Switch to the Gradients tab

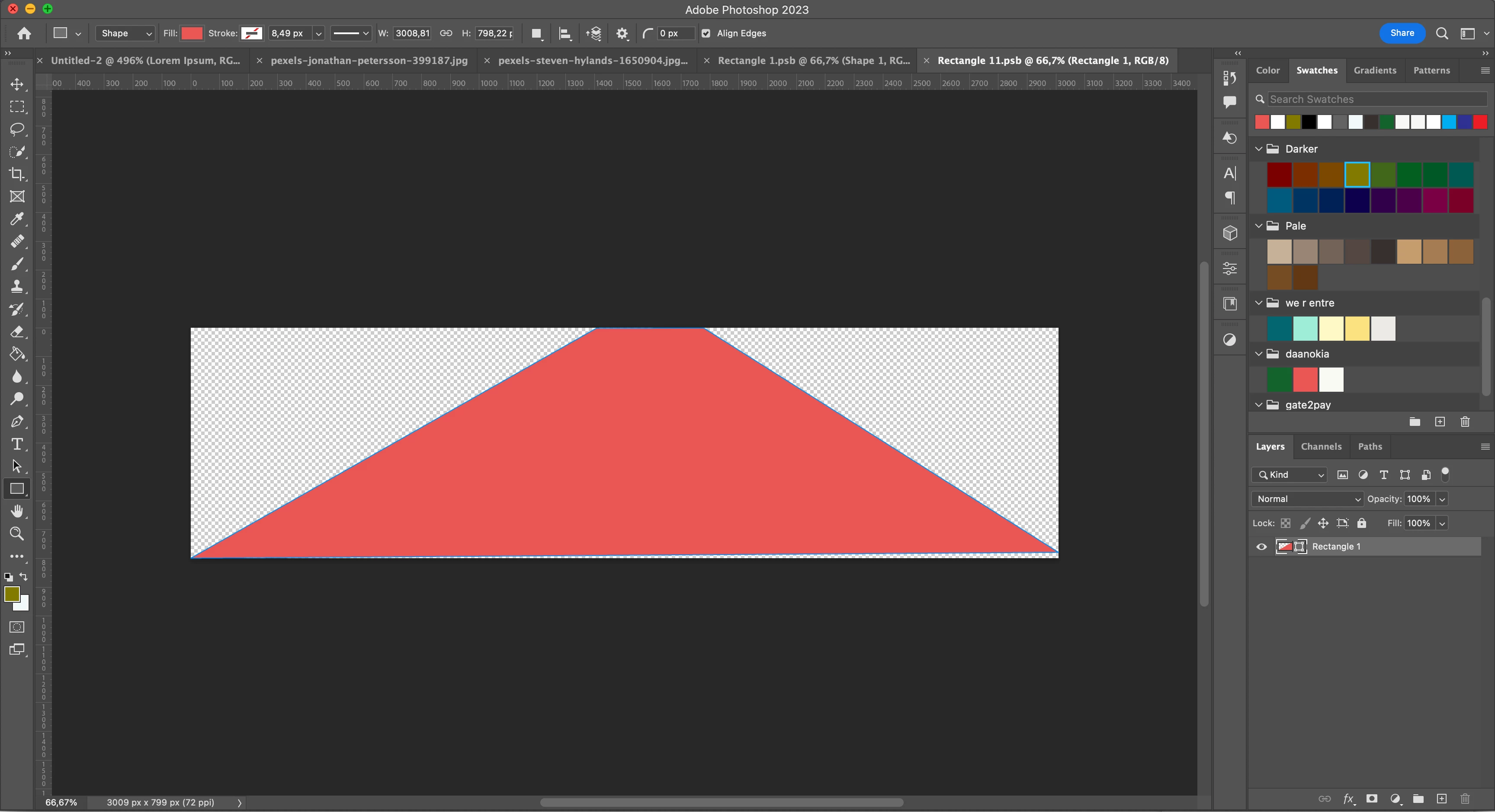click(x=1374, y=70)
